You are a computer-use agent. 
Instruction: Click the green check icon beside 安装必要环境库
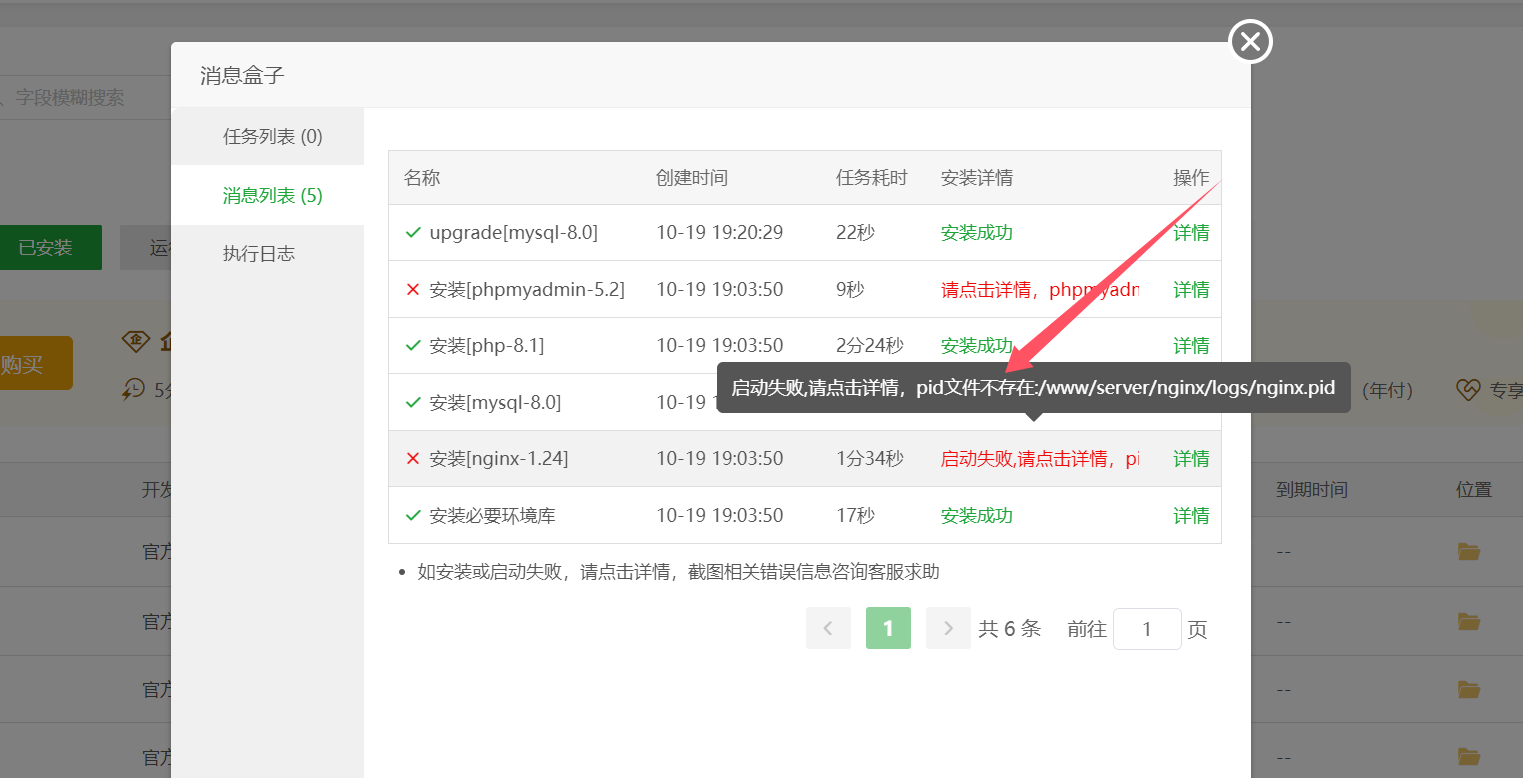pyautogui.click(x=413, y=516)
